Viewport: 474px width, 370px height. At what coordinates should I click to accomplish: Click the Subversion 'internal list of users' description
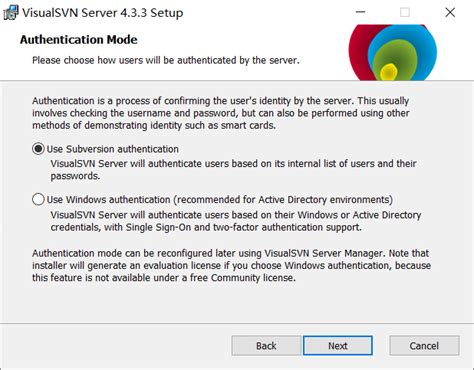(x=234, y=170)
